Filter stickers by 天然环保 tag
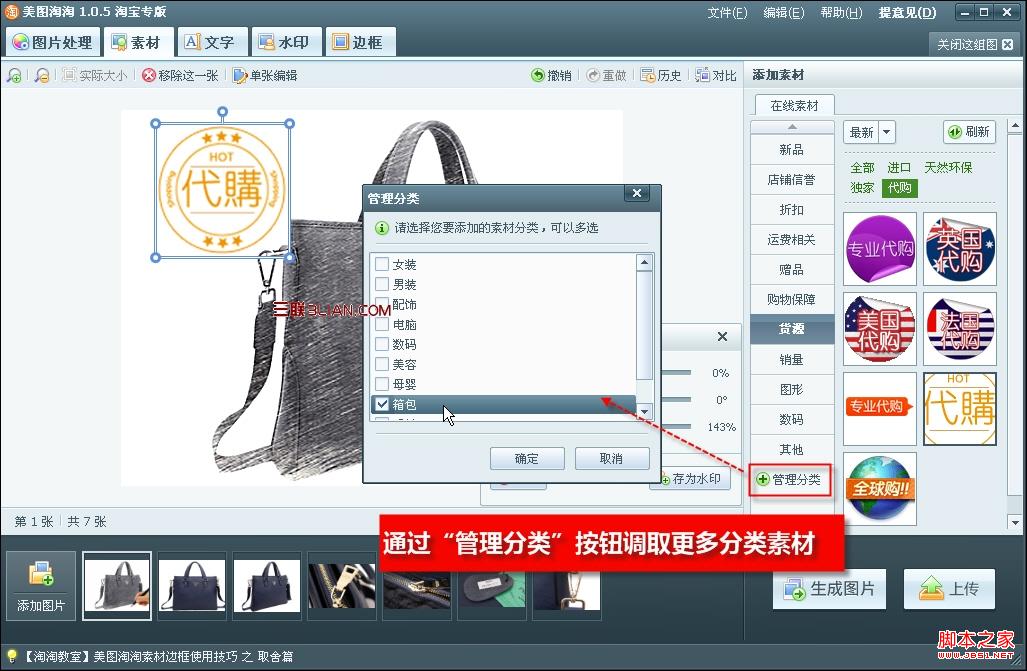This screenshot has width=1027, height=671. 948,168
